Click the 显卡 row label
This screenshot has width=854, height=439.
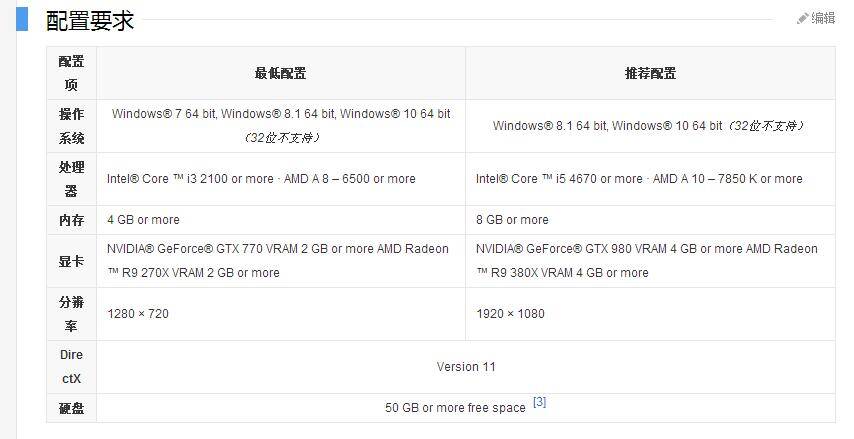tap(71, 260)
